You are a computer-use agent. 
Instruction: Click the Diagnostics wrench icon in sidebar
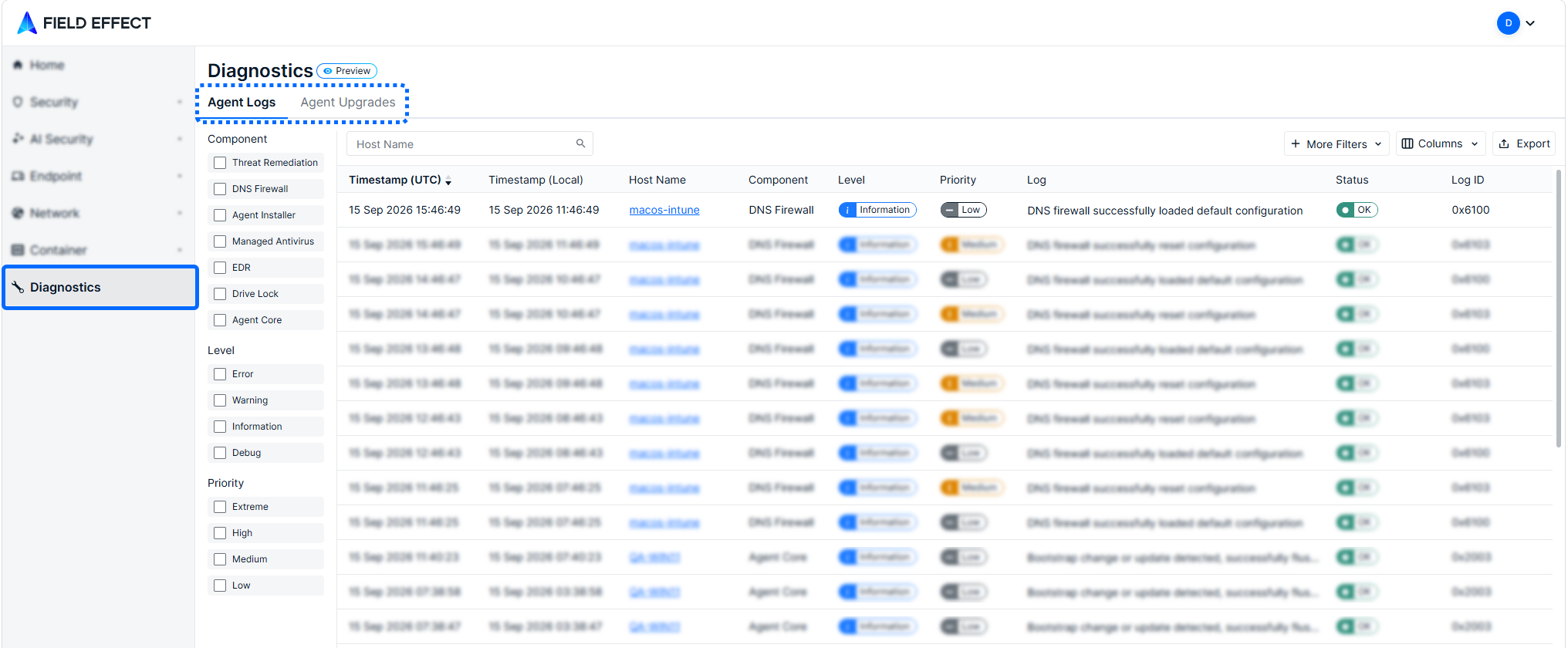(x=18, y=287)
